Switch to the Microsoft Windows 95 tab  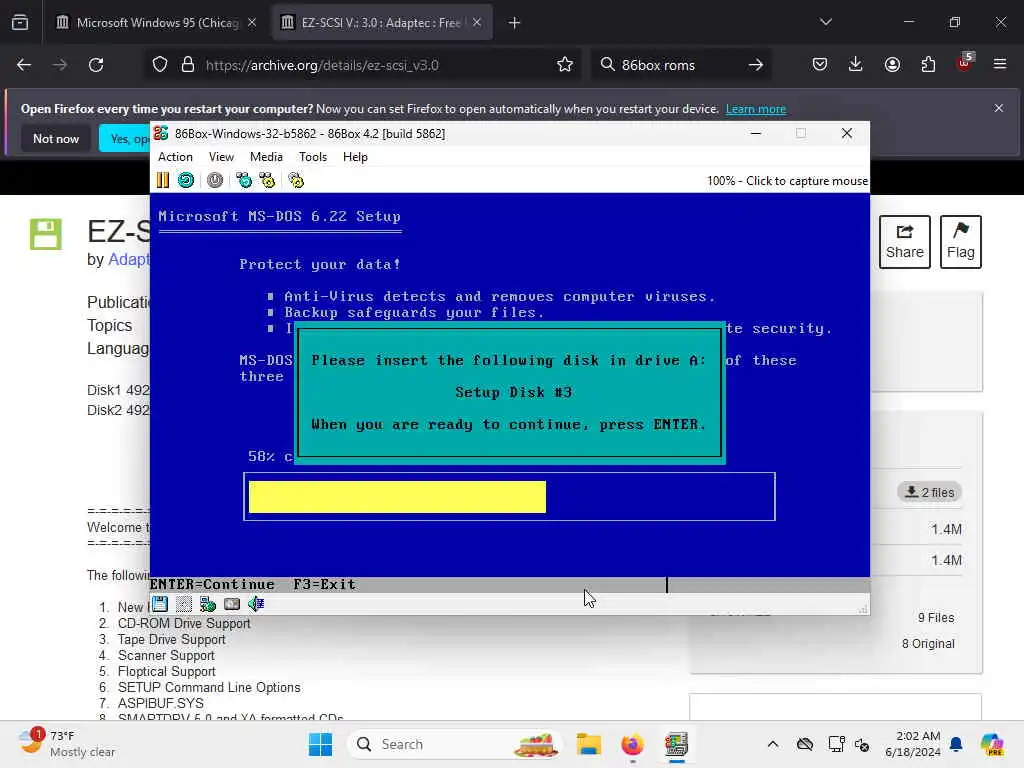(155, 23)
